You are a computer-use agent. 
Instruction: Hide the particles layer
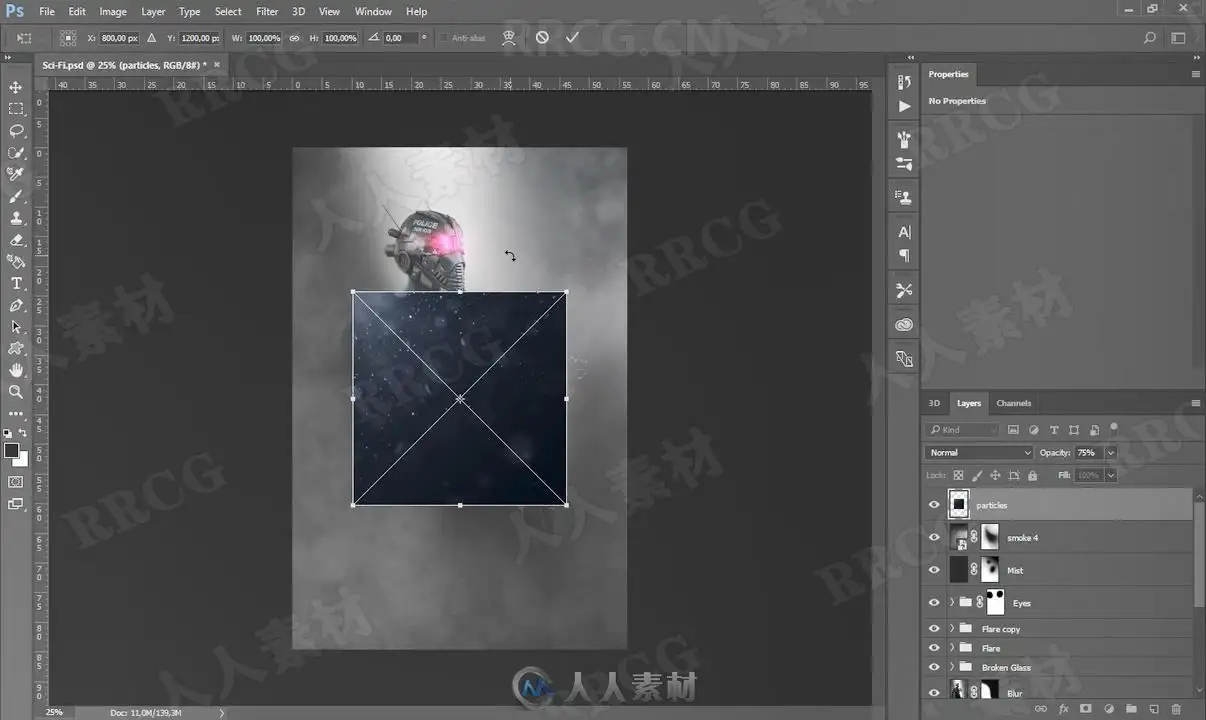tap(934, 505)
